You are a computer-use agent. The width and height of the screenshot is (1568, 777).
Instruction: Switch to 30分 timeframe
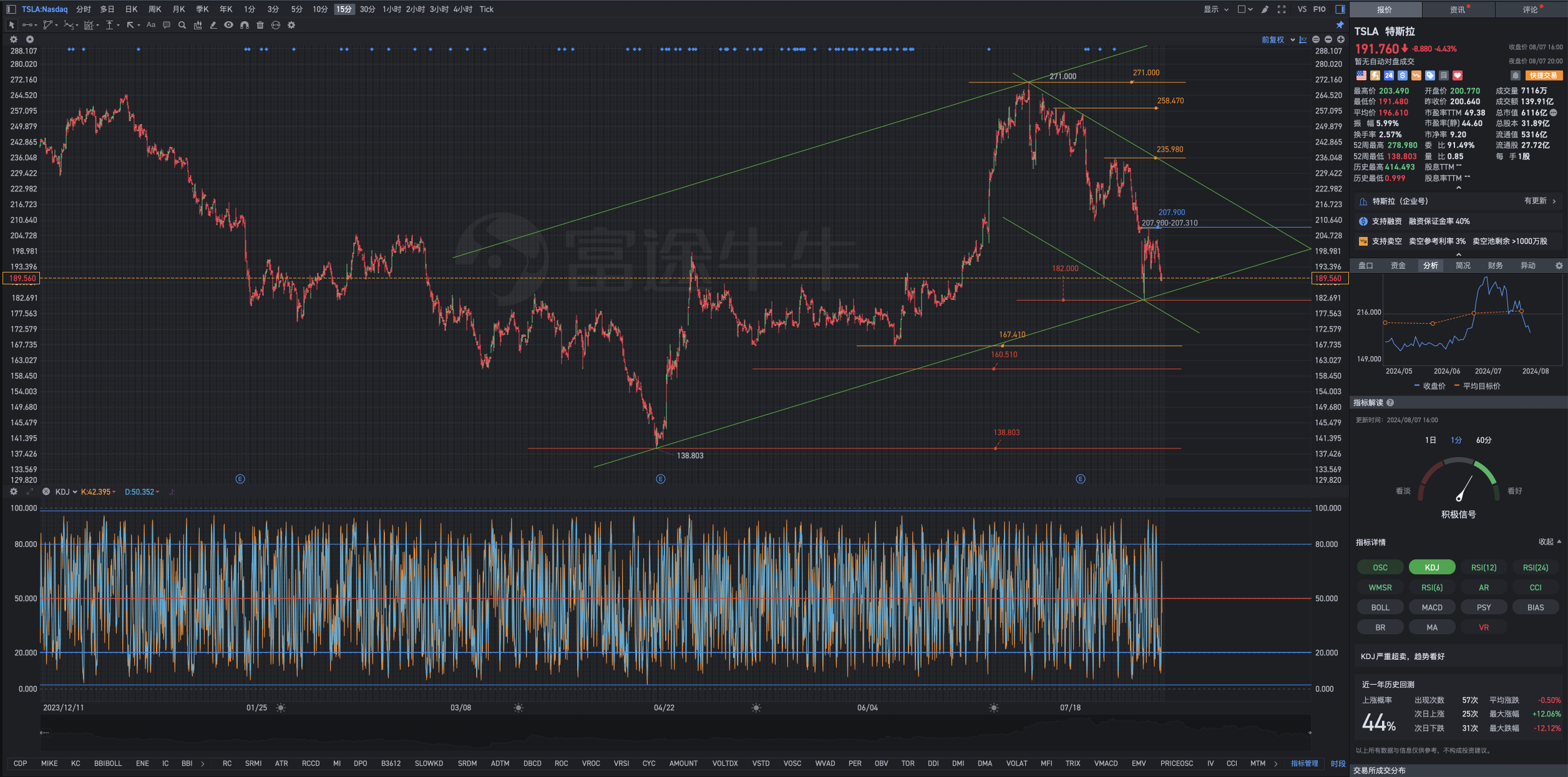pyautogui.click(x=368, y=9)
